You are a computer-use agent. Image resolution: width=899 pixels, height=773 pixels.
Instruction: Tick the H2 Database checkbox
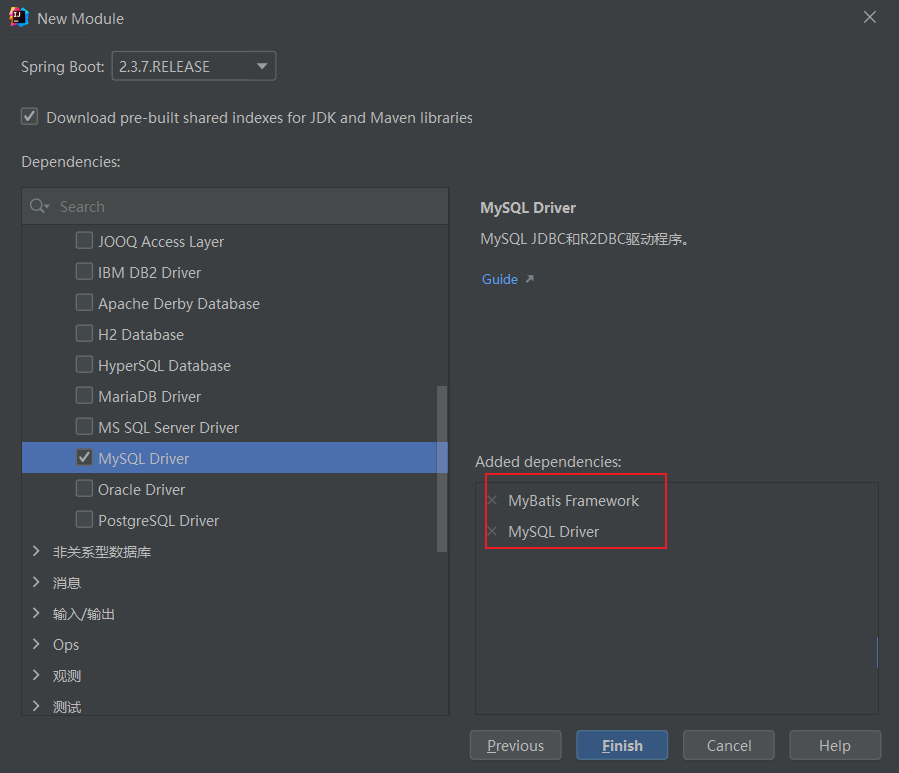[x=85, y=334]
